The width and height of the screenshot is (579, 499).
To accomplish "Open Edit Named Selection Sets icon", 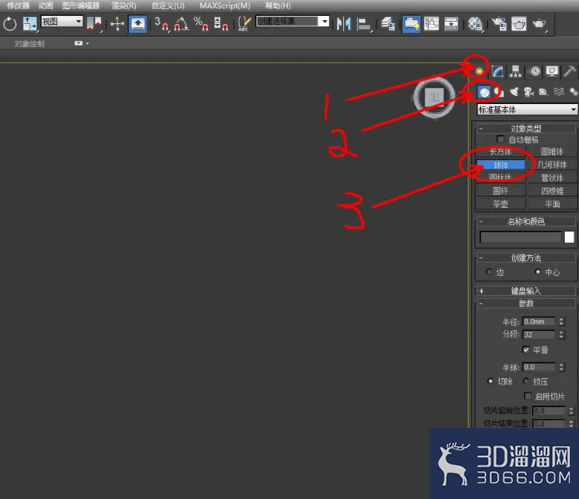I will 244,24.
